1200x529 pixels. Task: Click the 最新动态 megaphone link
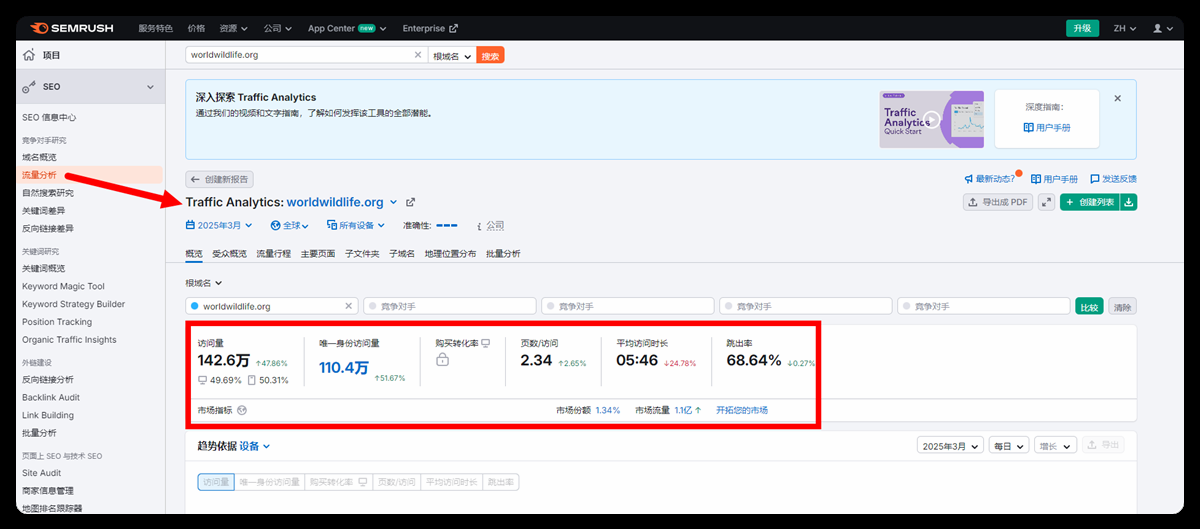(x=990, y=179)
